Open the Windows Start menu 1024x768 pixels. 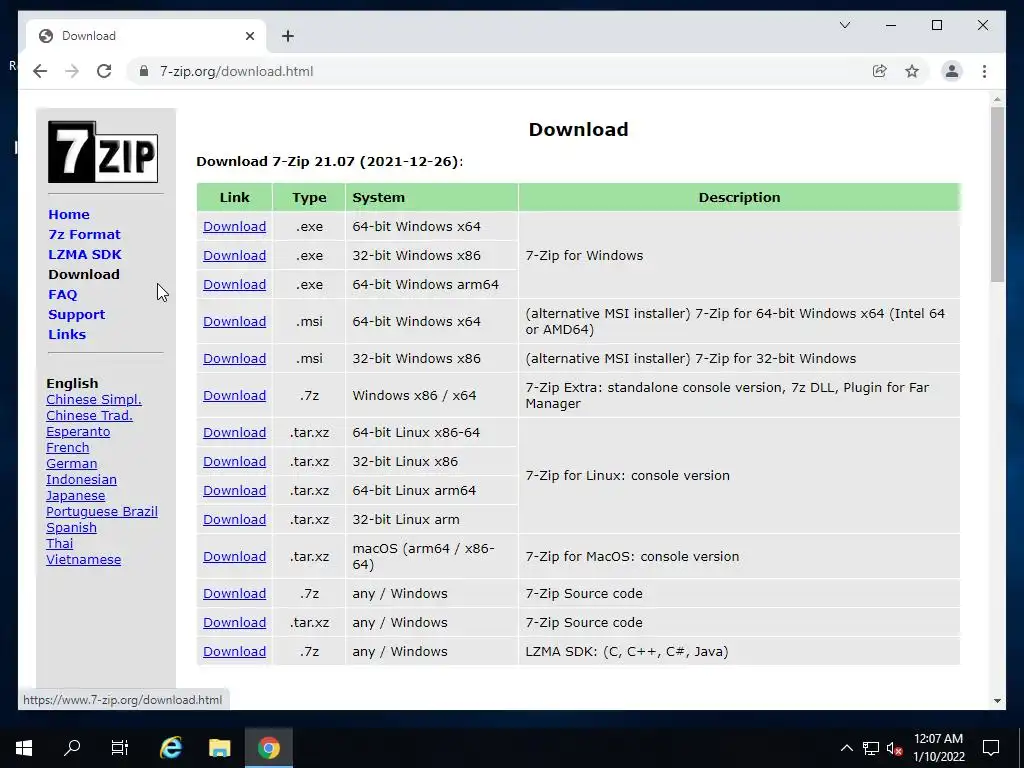pos(24,748)
